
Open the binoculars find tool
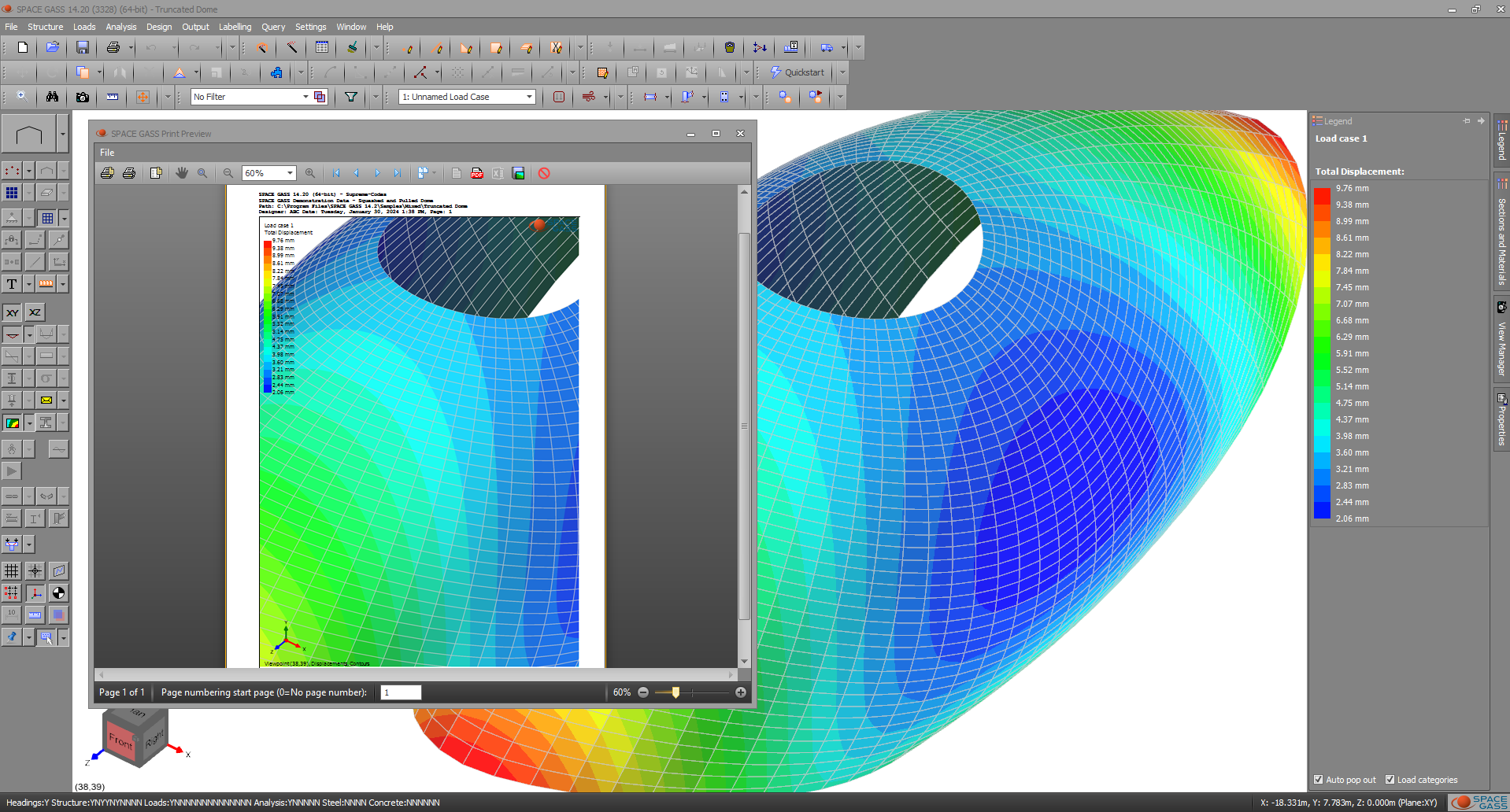tap(52, 97)
